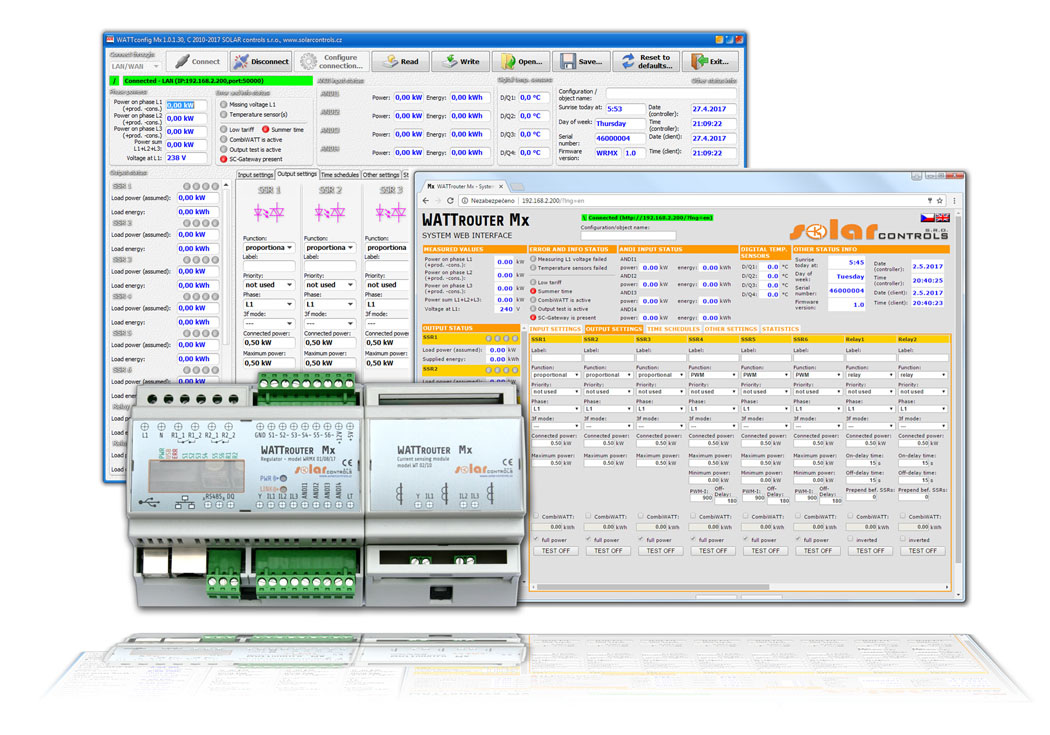
Task: Open web SSR5 Phase L1 dropdown
Action: (765, 408)
